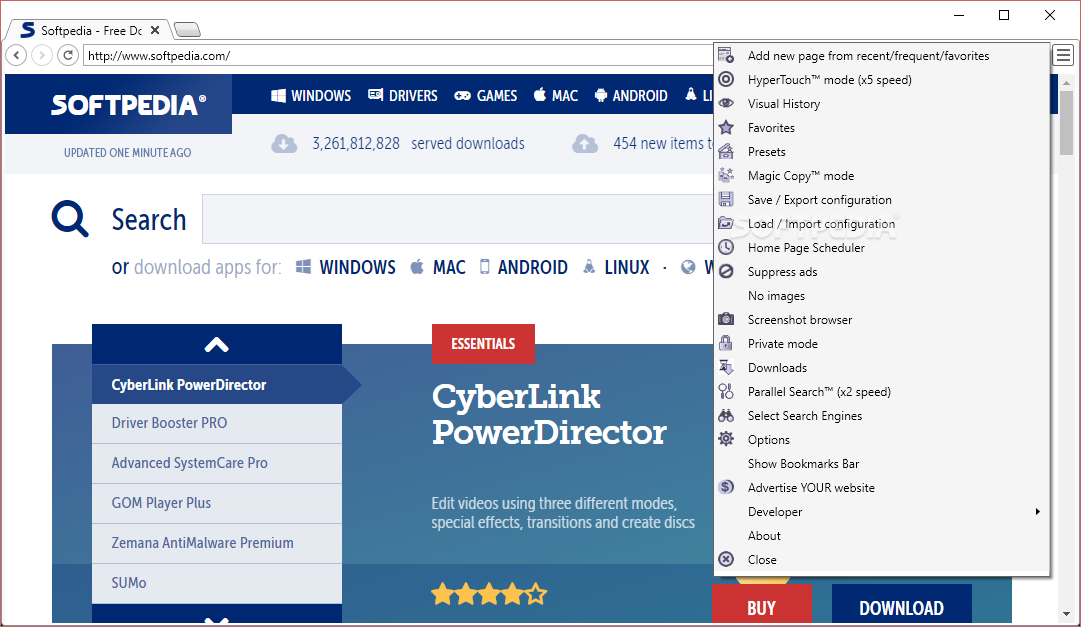Open Favorites menu entry

coord(882,128)
